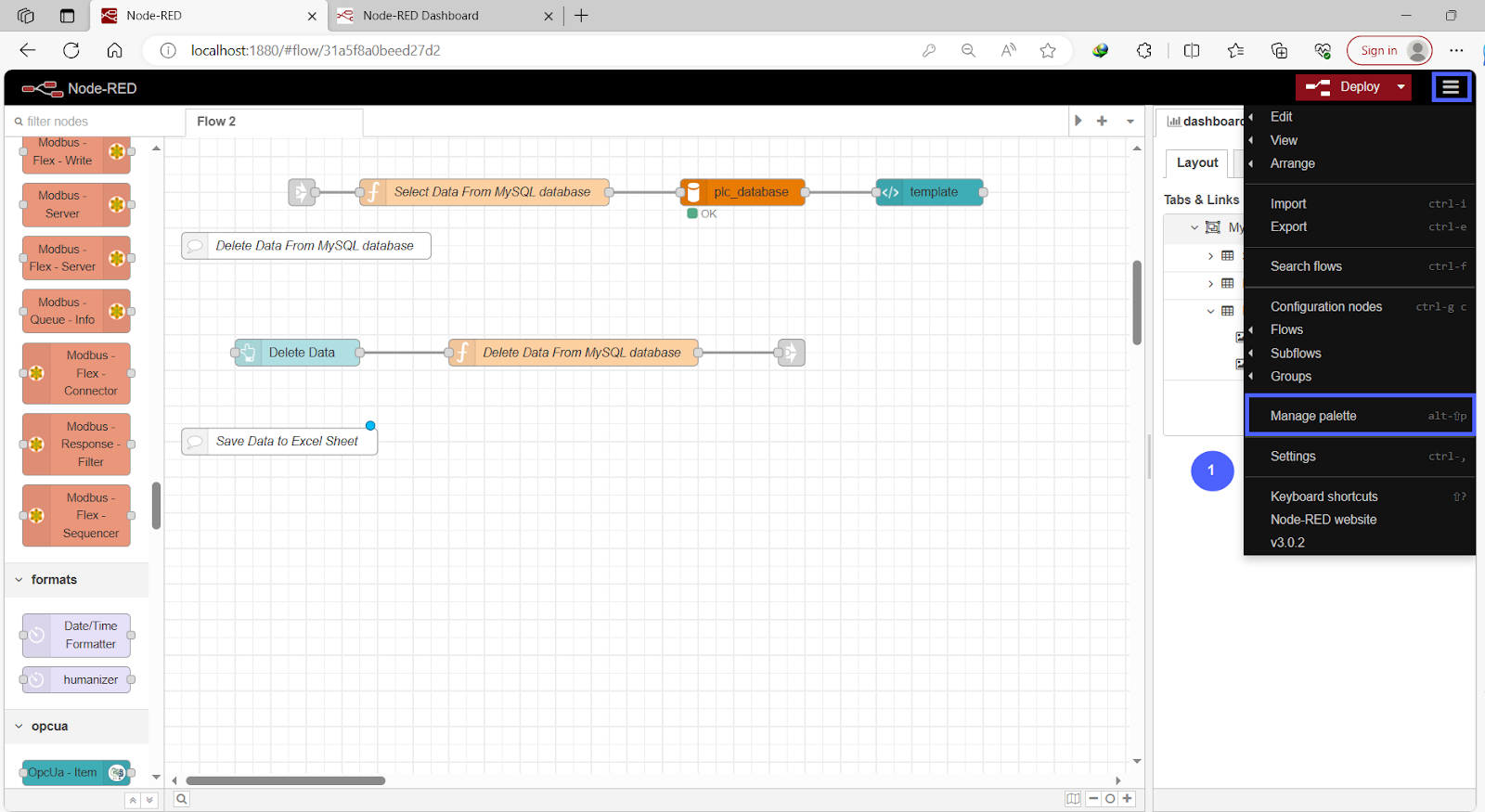Open Node-RED website link in menu
The width and height of the screenshot is (1485, 812).
point(1360,520)
